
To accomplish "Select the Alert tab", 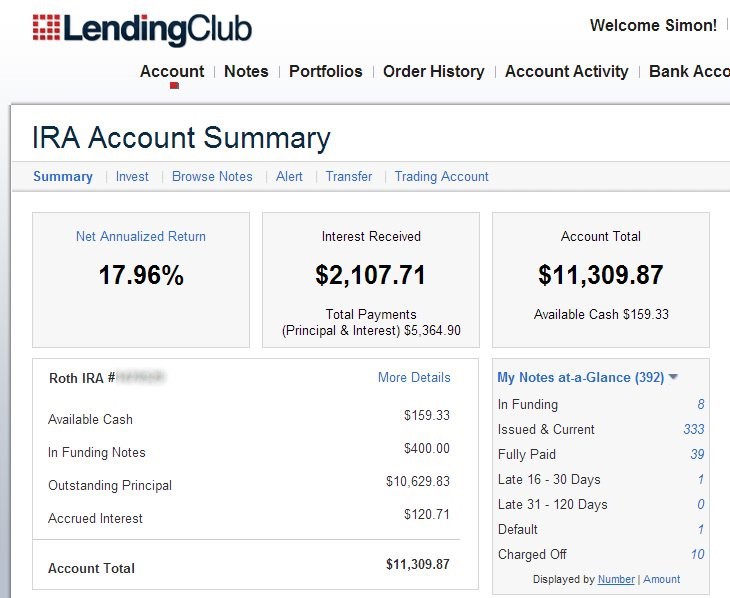I will pyautogui.click(x=289, y=177).
